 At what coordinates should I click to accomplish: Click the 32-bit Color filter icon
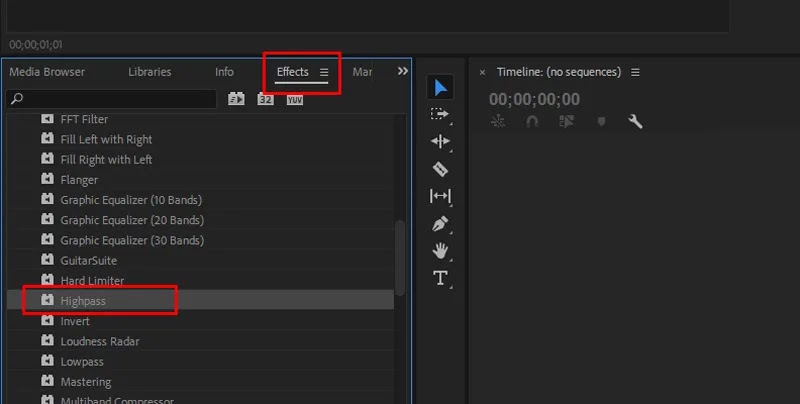(x=265, y=99)
